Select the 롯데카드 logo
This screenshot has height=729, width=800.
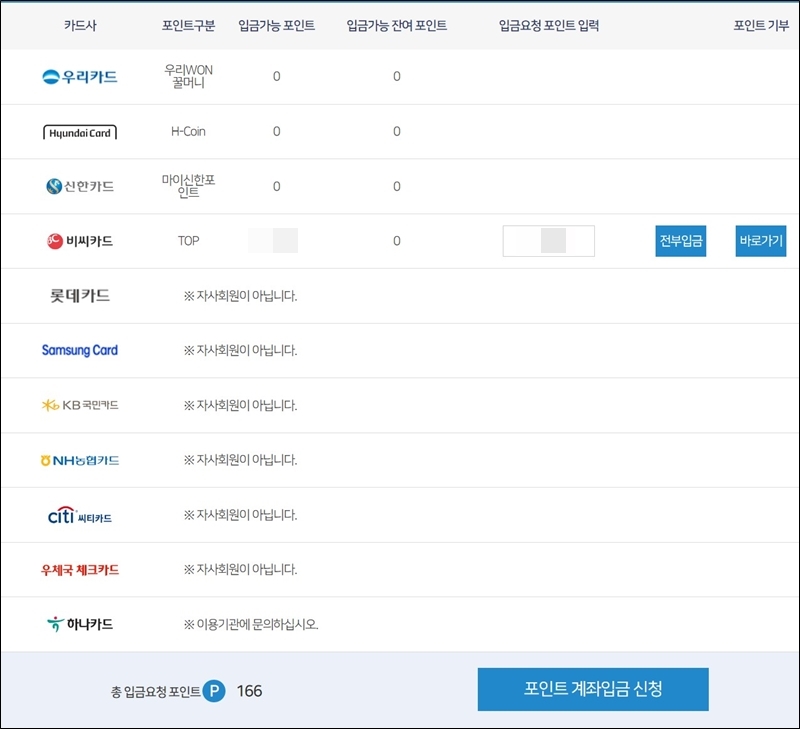[x=78, y=295]
